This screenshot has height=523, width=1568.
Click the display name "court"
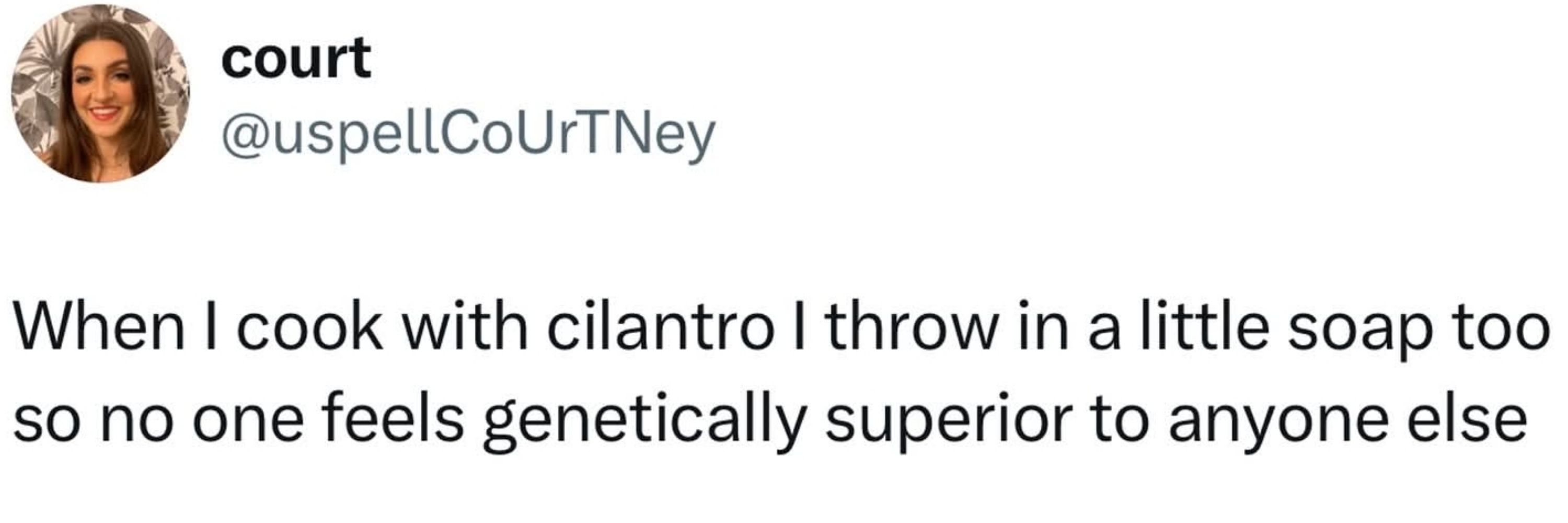pyautogui.click(x=296, y=59)
